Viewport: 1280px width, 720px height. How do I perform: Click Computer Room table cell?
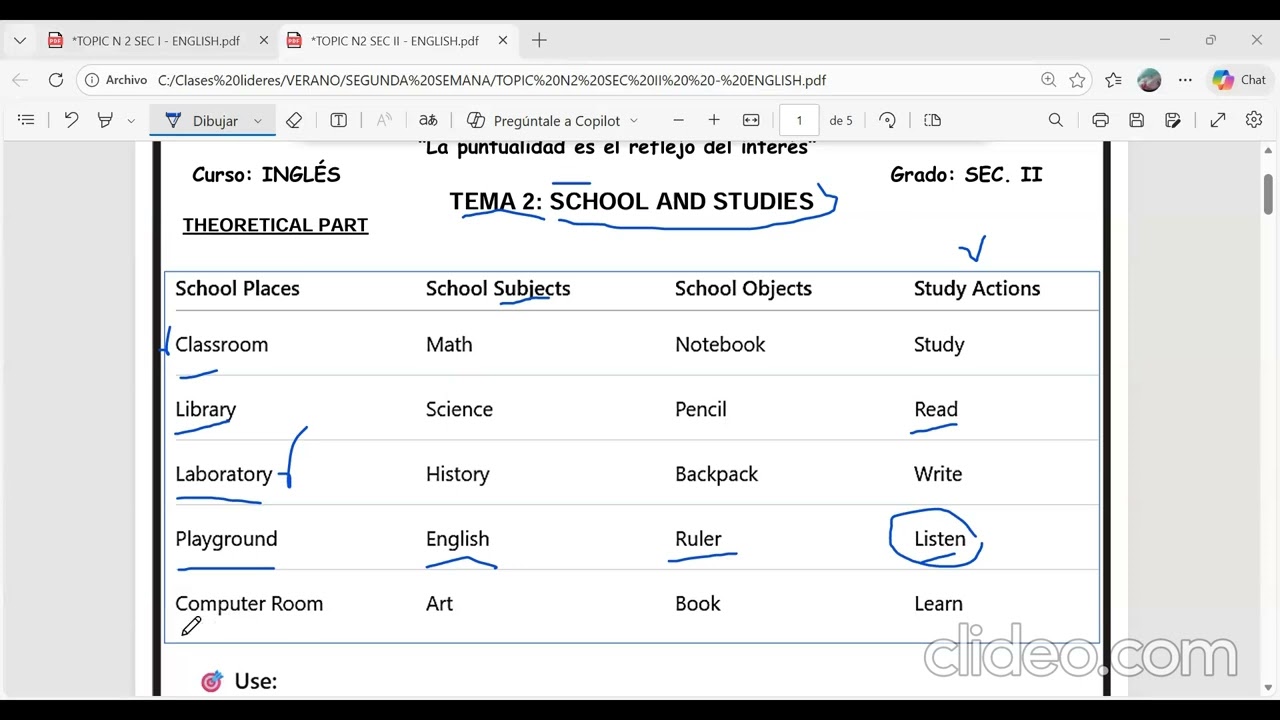coord(249,604)
